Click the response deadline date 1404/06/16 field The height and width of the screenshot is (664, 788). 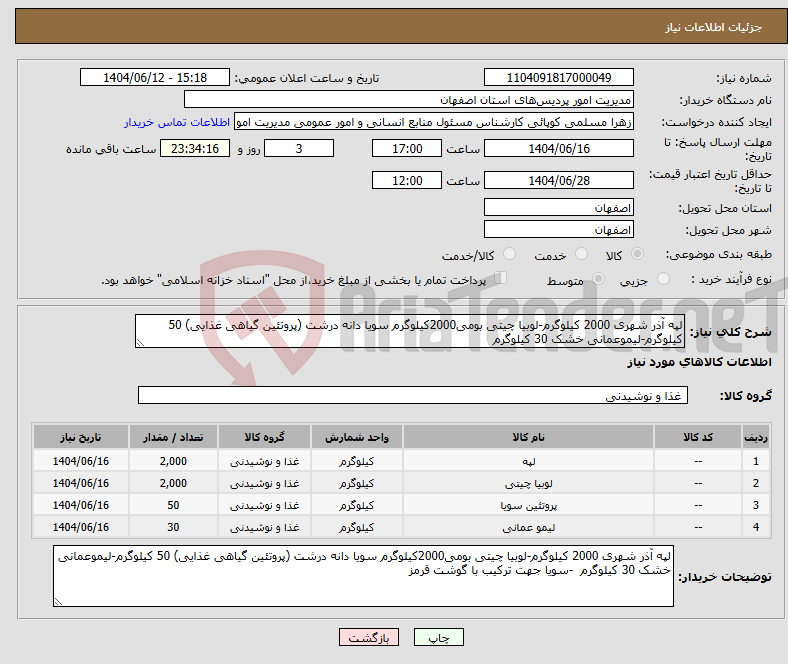coord(558,148)
